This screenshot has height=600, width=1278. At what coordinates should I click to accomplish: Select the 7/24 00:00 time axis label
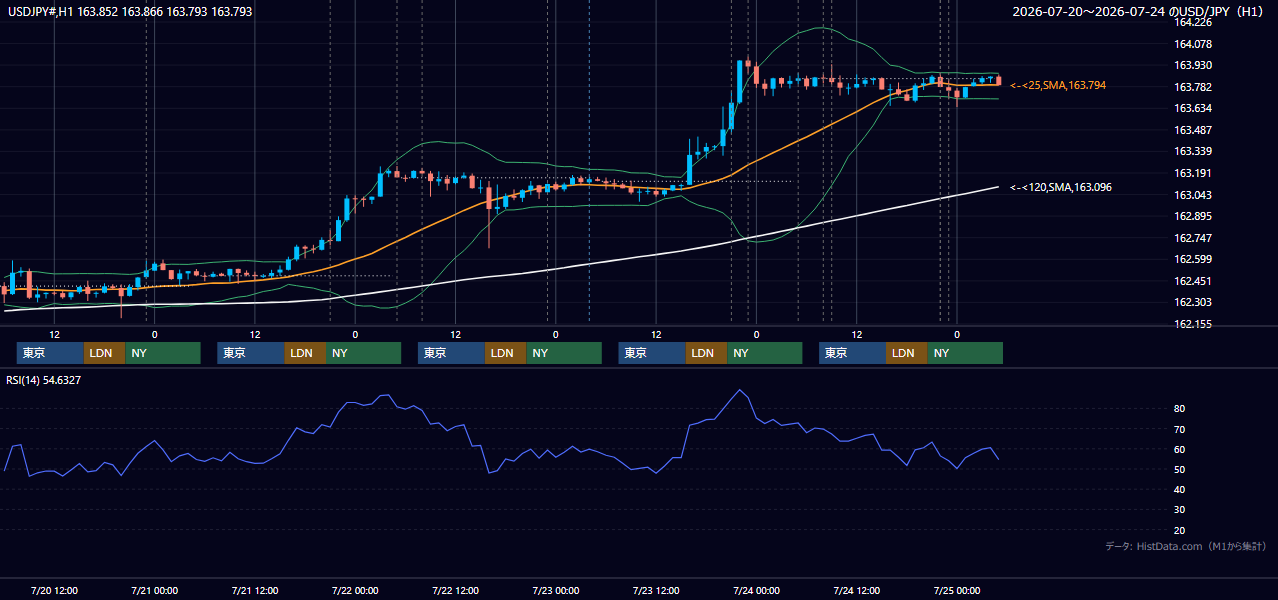756,590
